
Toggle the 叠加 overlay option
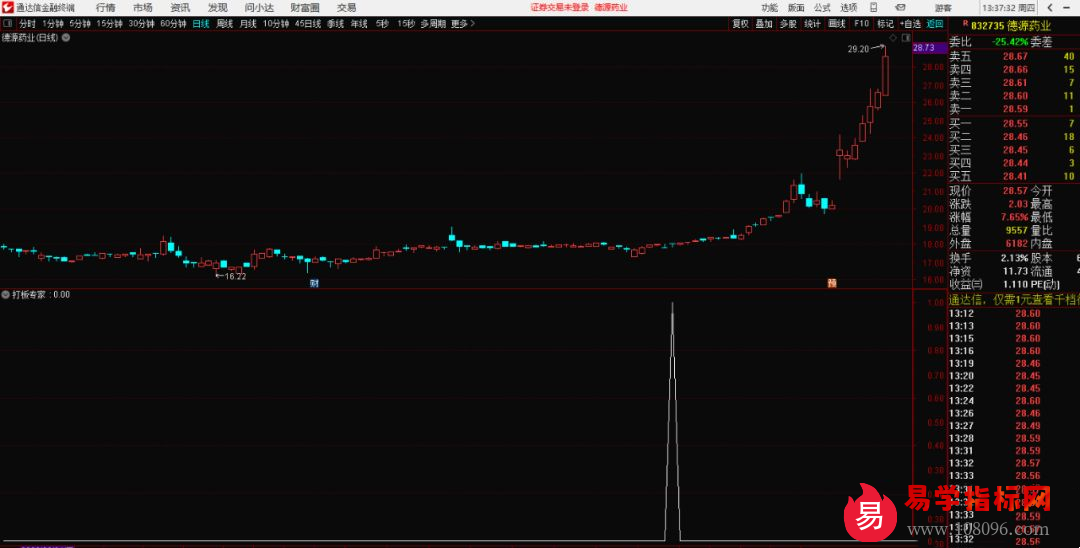[764, 23]
